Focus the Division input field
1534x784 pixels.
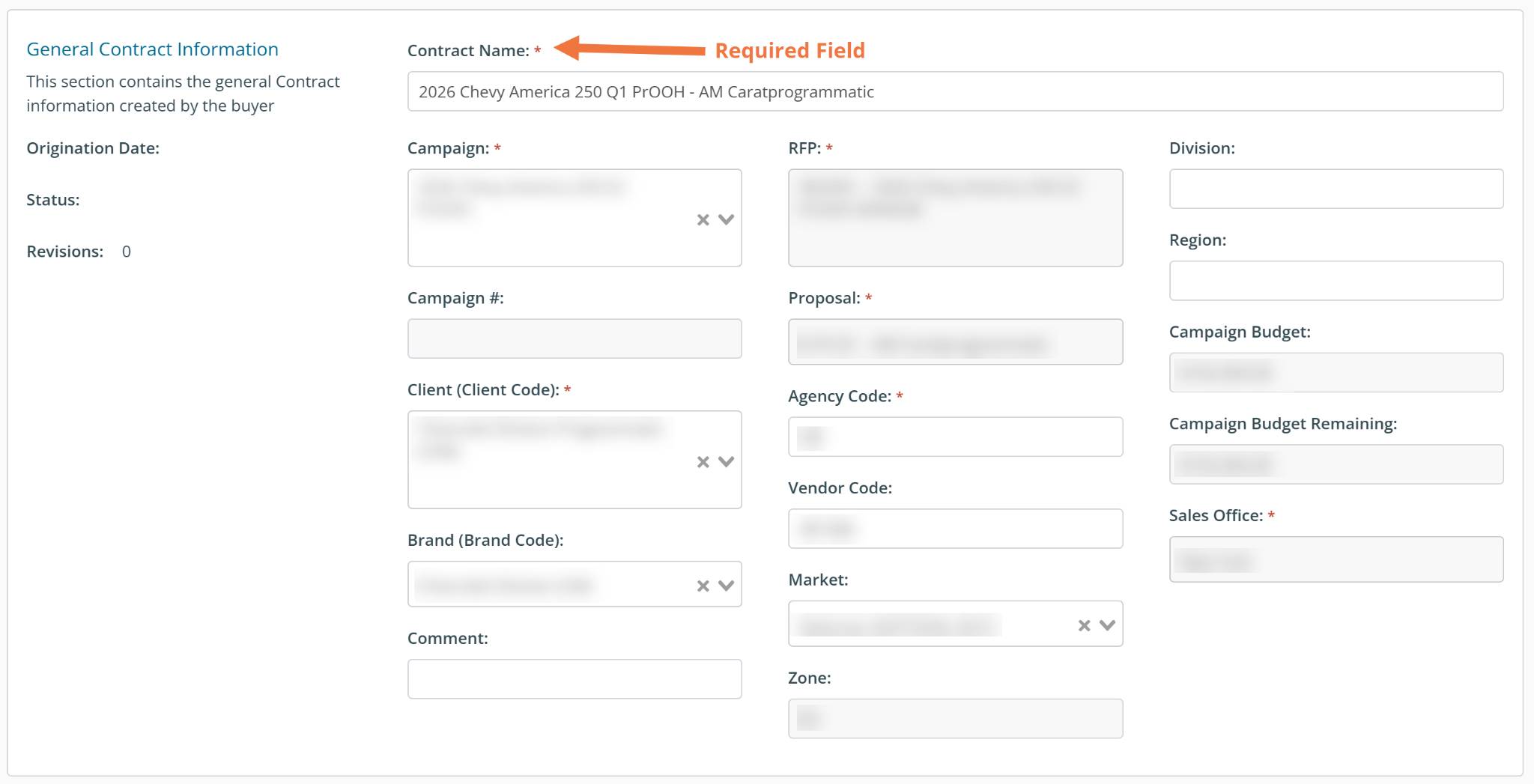[1336, 189]
